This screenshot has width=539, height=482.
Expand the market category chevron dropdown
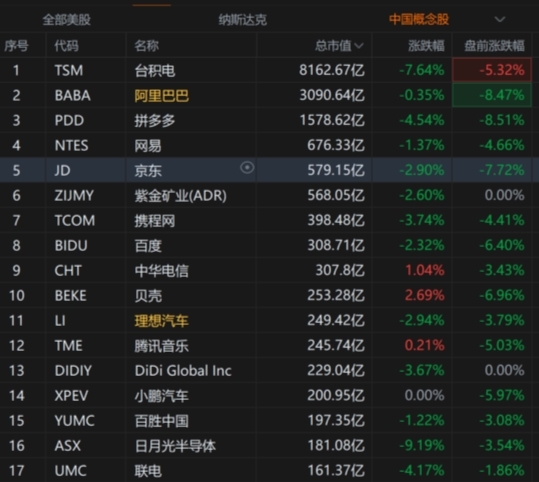pos(499,19)
